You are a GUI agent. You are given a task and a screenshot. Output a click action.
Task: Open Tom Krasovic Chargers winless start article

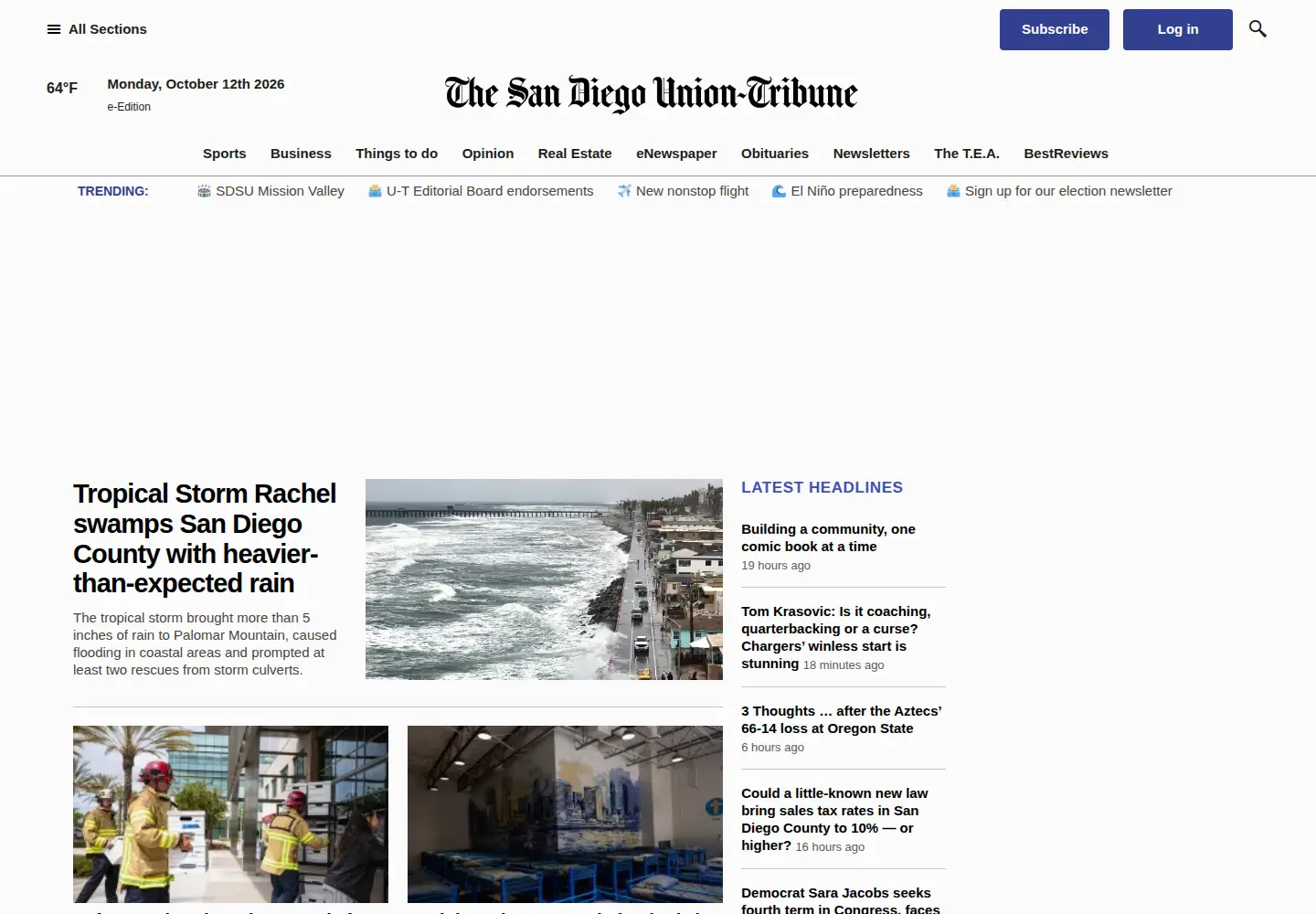point(835,637)
